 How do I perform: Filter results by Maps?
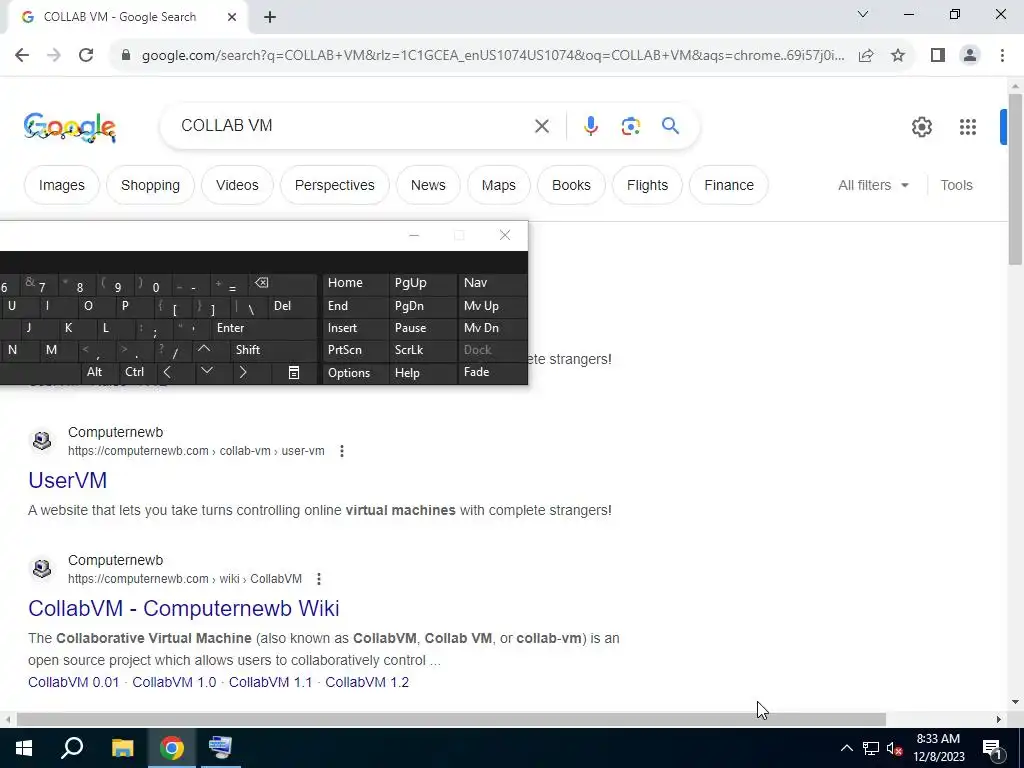click(x=498, y=185)
